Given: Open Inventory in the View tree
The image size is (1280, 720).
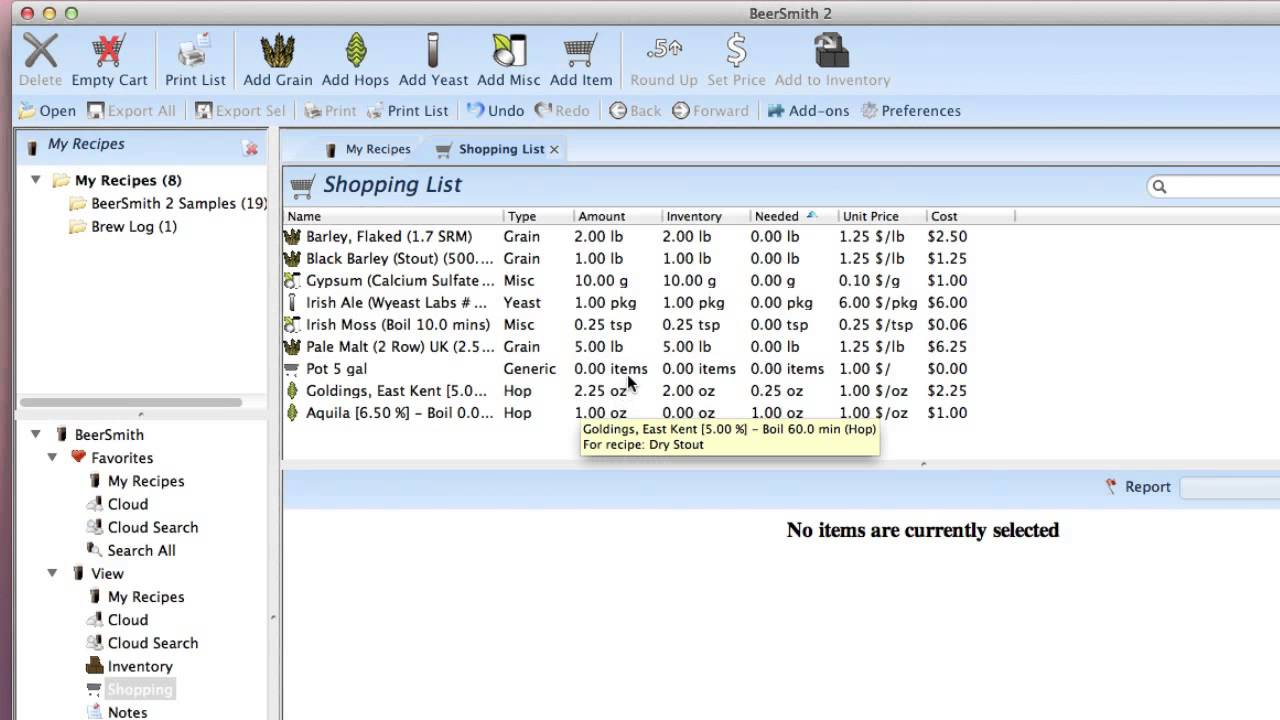Looking at the screenshot, I should coord(129,666).
